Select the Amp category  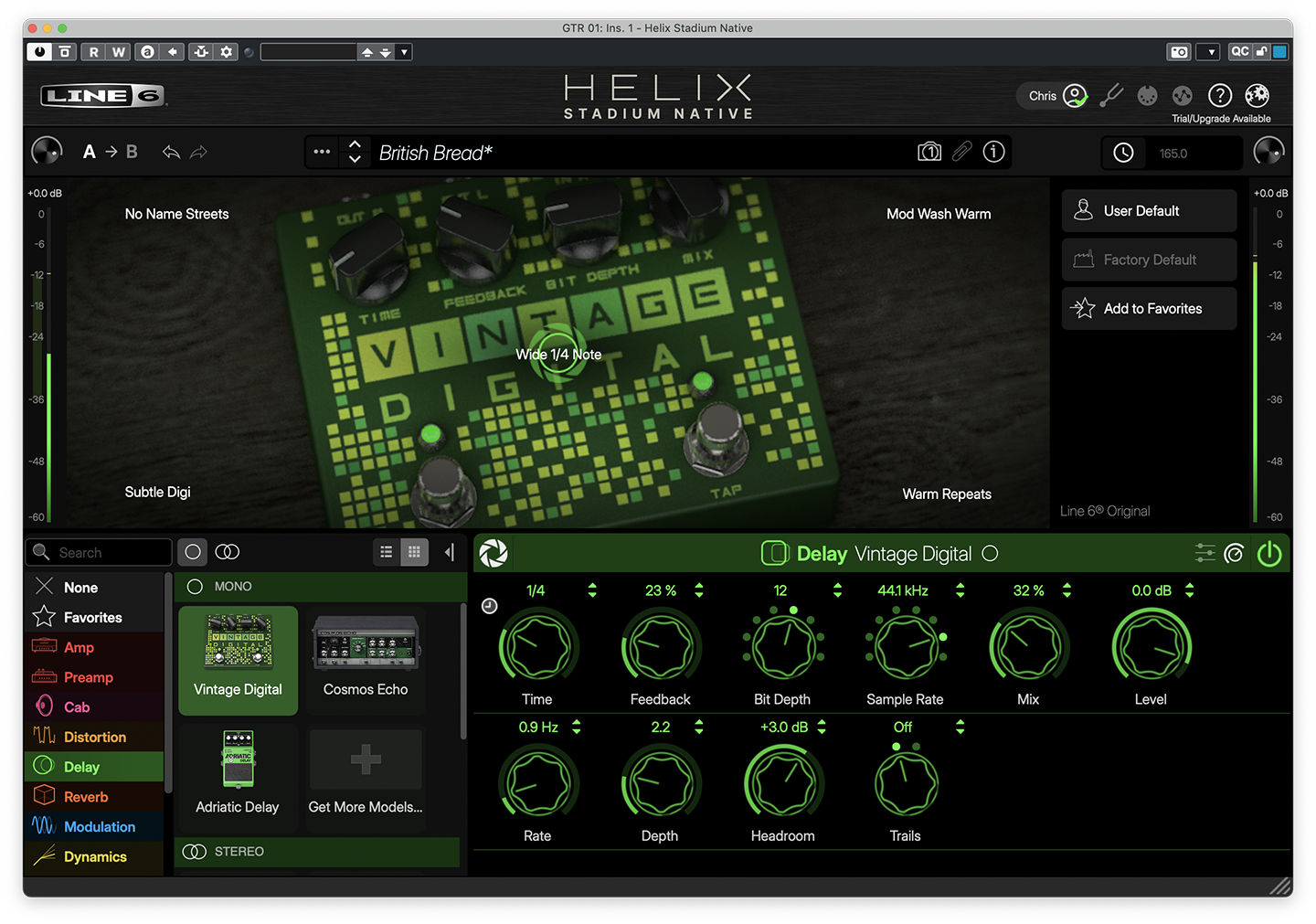94,647
